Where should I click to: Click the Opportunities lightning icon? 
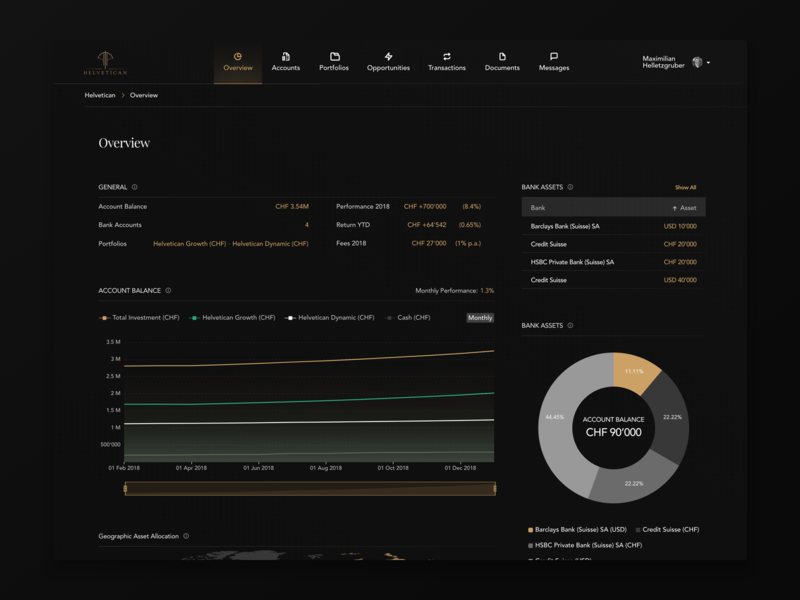pos(388,57)
